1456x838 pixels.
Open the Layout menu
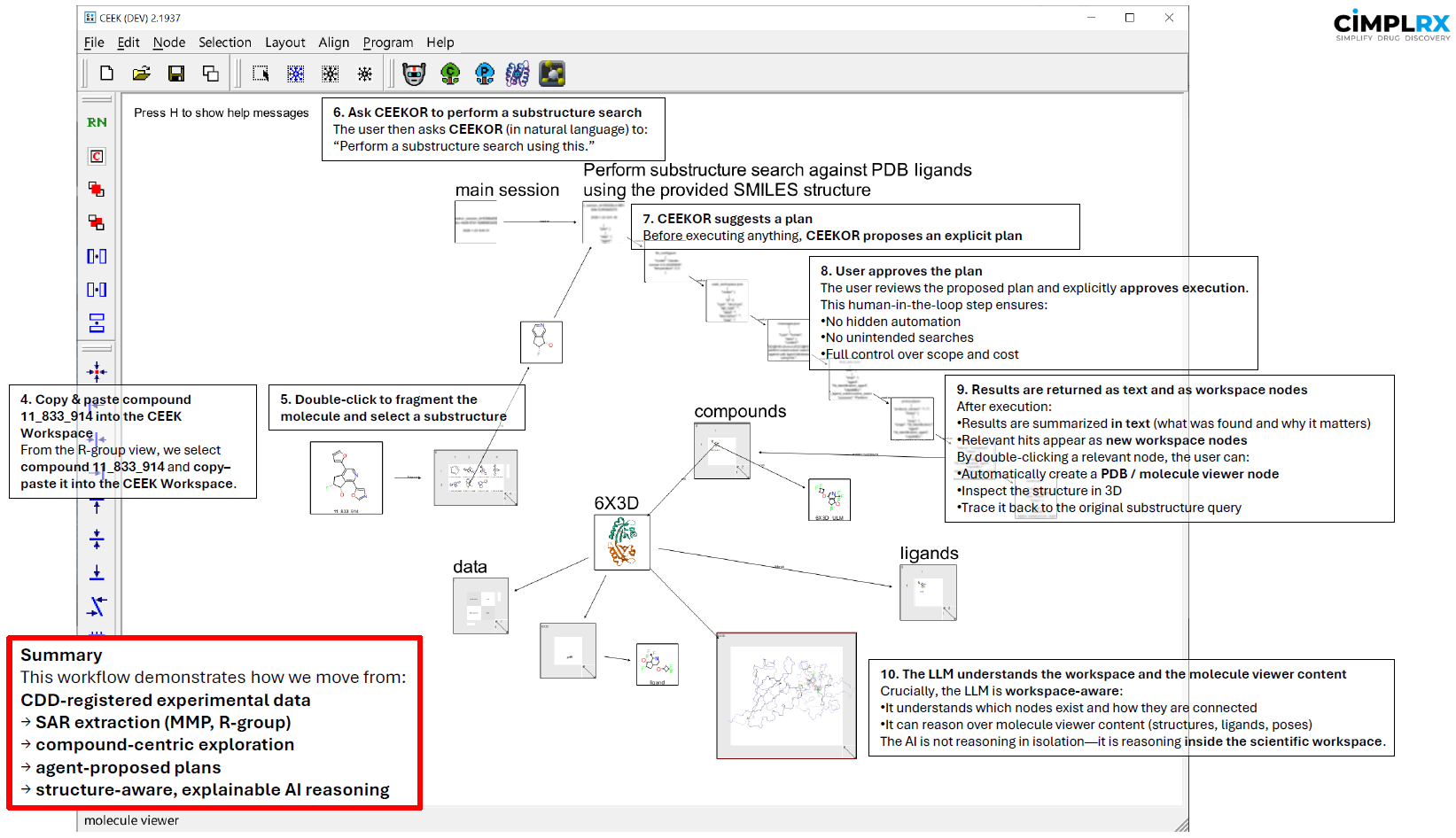pyautogui.click(x=284, y=43)
